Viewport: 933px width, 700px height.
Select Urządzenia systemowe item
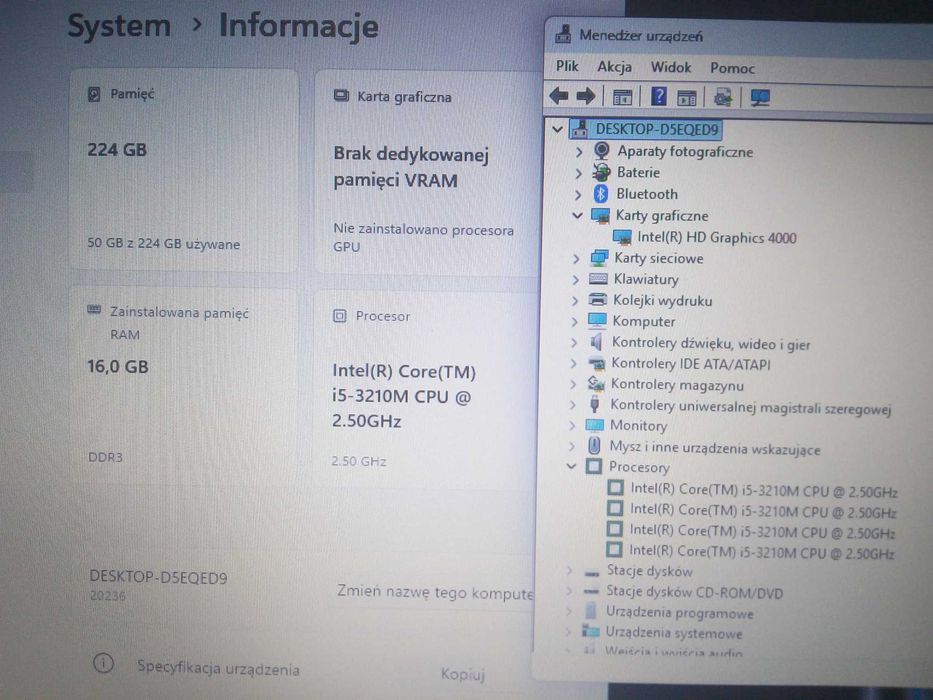(x=674, y=633)
